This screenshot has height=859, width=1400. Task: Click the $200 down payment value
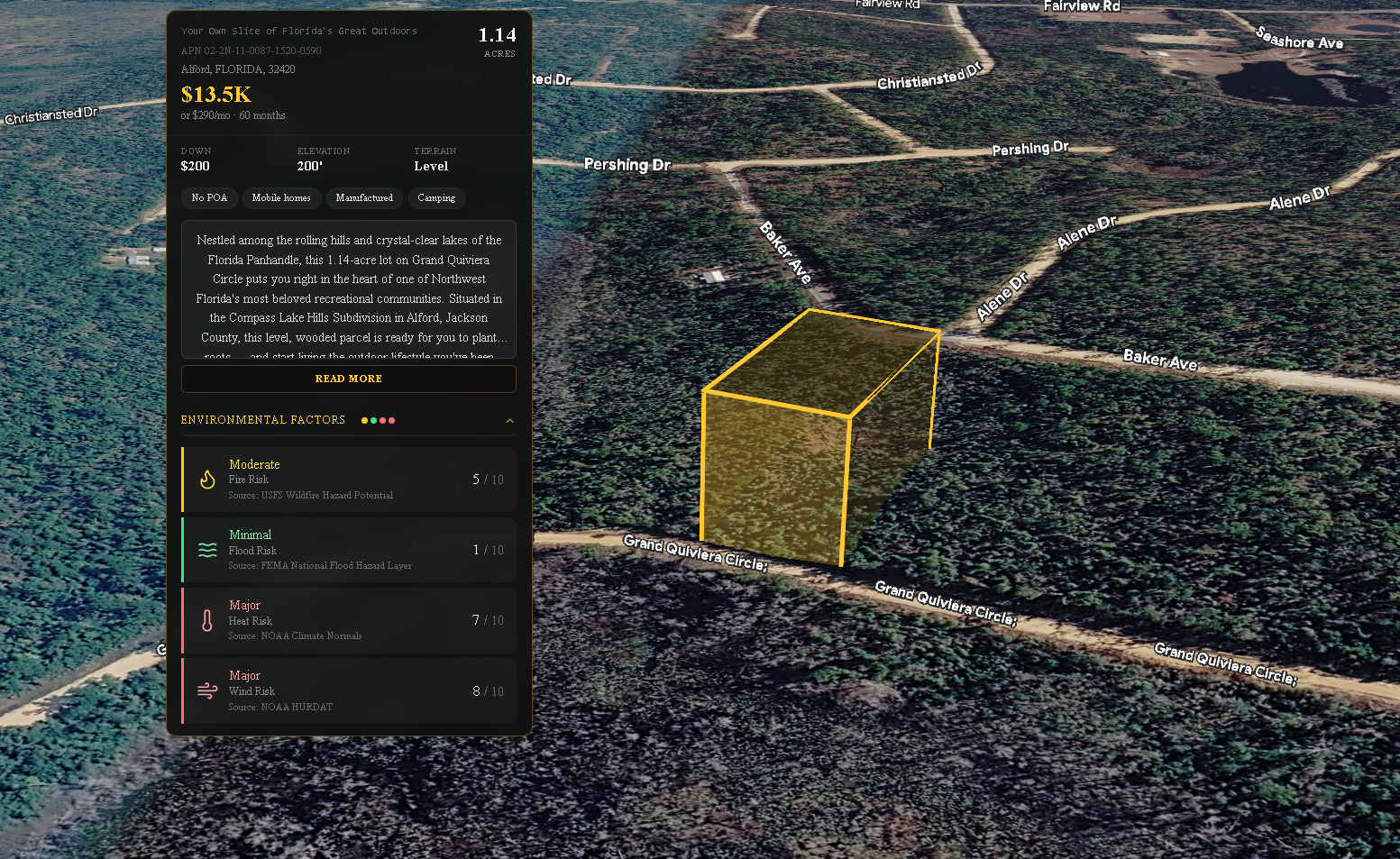(x=195, y=166)
